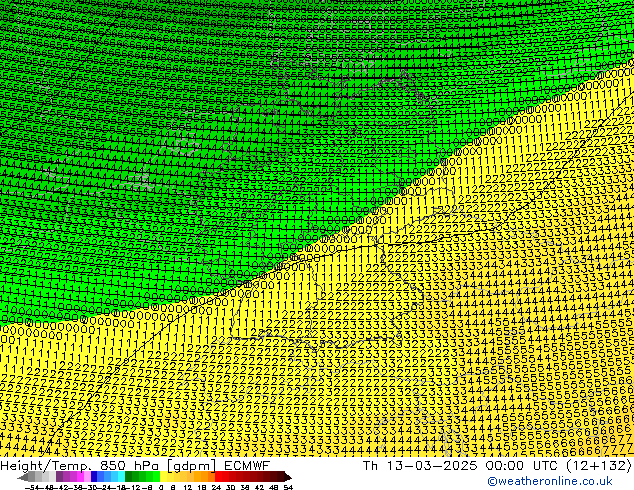Click the gray left arrow end of legend
The height and width of the screenshot is (490, 634).
click(23, 477)
